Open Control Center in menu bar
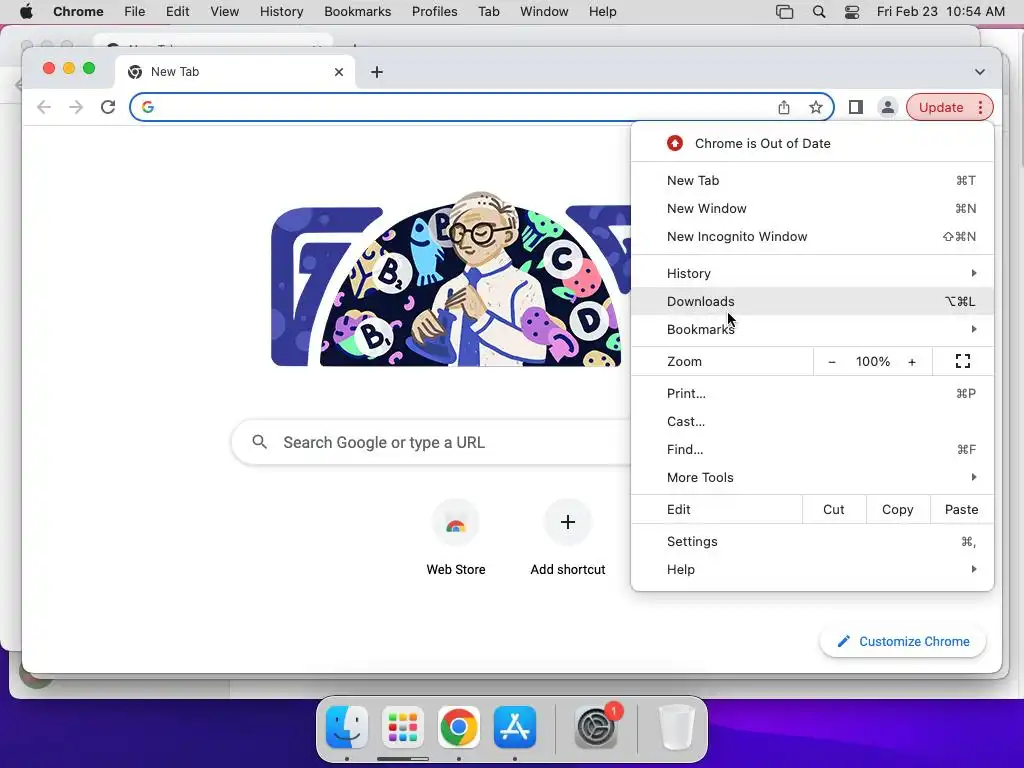Image resolution: width=1024 pixels, height=768 pixels. tap(852, 12)
